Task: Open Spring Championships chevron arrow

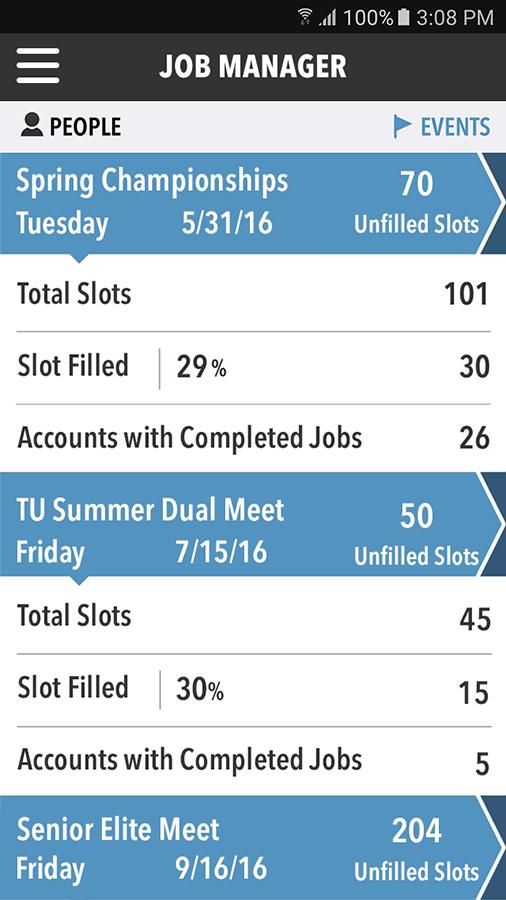Action: point(492,203)
